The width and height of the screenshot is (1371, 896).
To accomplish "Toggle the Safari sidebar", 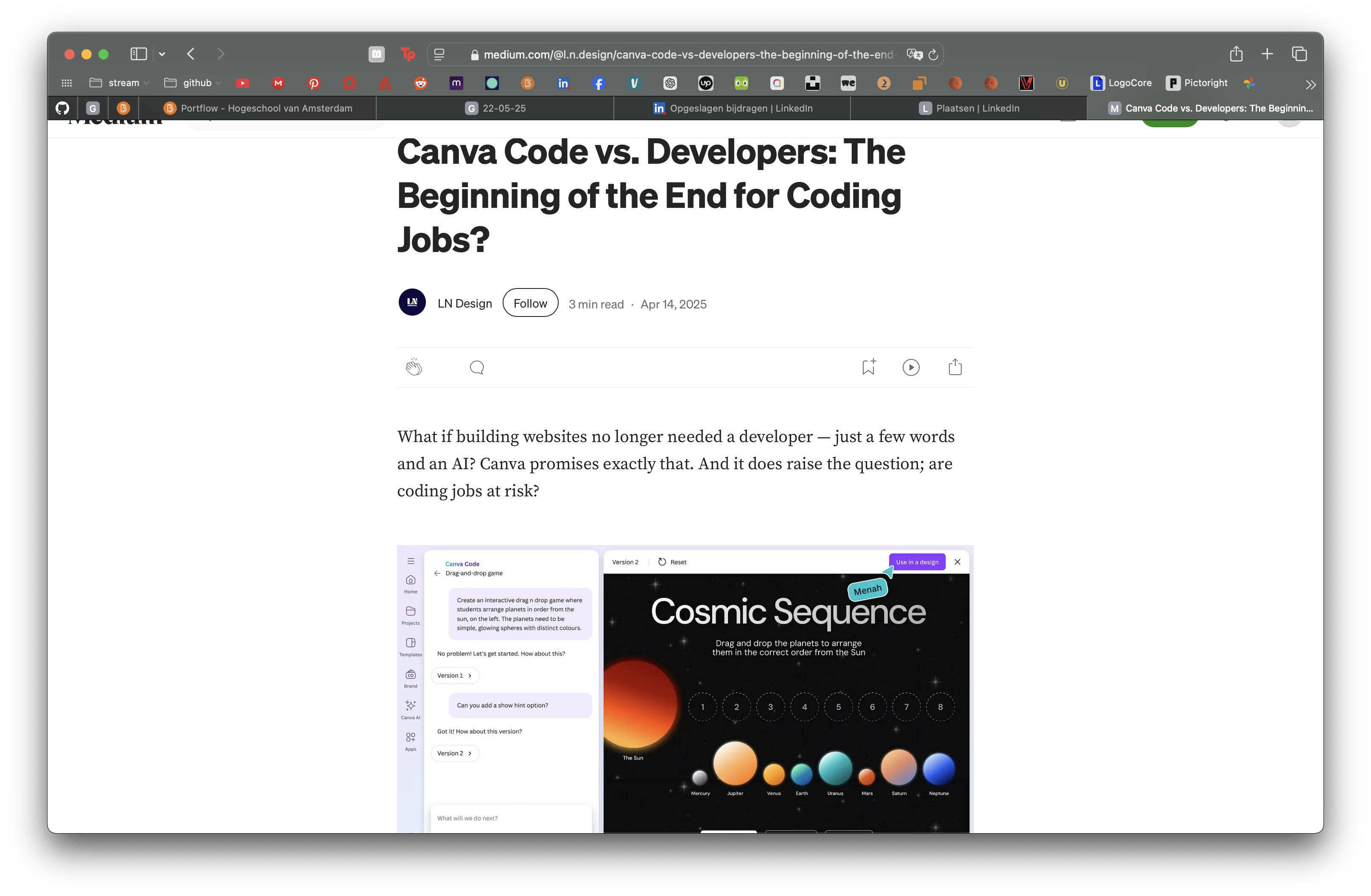I will tap(138, 54).
